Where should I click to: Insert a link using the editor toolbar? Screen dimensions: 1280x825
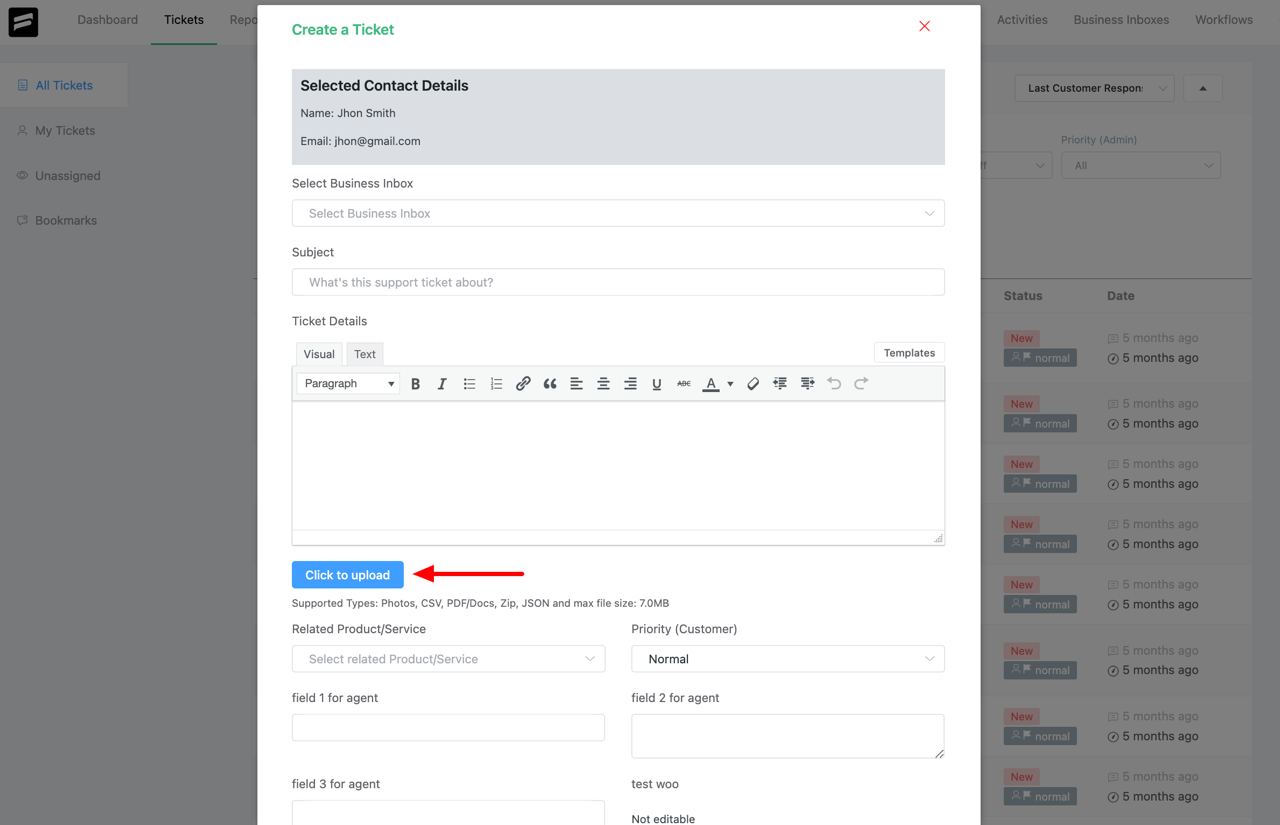[523, 383]
